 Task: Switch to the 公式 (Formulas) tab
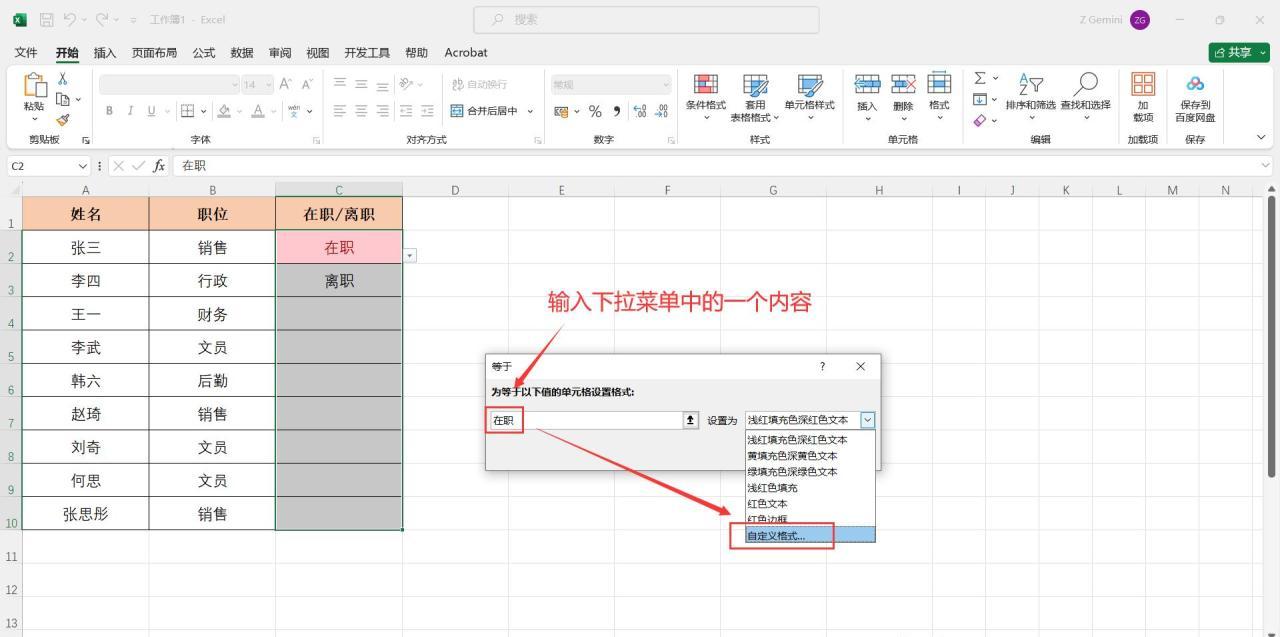click(x=203, y=53)
